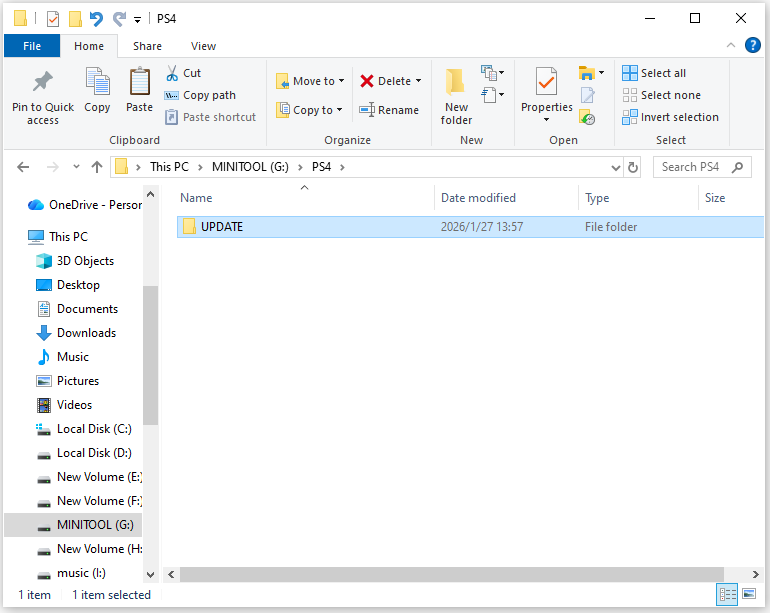Open the Delete dropdown arrow
Image resolution: width=770 pixels, height=613 pixels.
click(418, 81)
